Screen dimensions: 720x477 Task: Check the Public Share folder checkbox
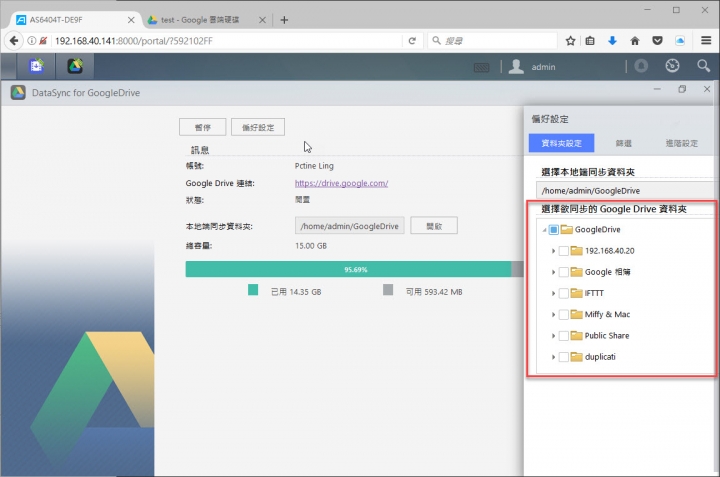[563, 336]
